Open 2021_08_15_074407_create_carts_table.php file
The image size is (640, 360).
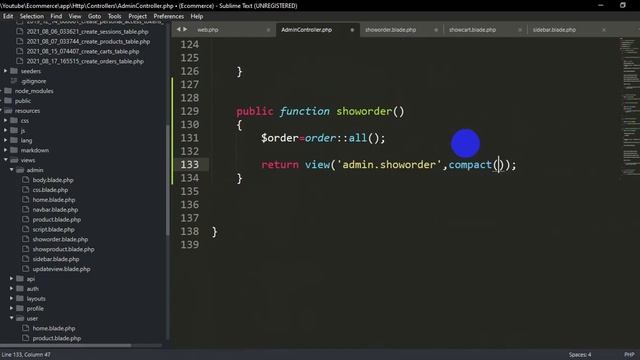pos(83,51)
